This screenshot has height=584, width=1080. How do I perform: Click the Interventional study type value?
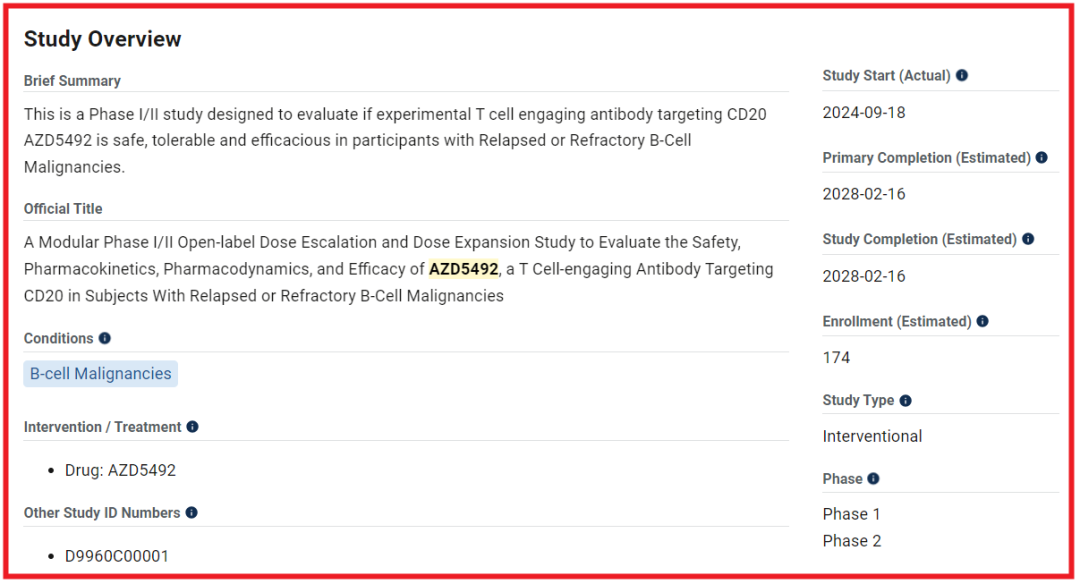coord(872,436)
